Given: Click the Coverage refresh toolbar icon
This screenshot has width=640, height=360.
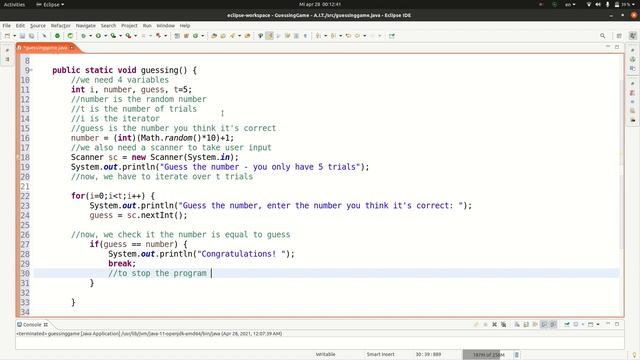Looking at the screenshot, I should 70,36.
